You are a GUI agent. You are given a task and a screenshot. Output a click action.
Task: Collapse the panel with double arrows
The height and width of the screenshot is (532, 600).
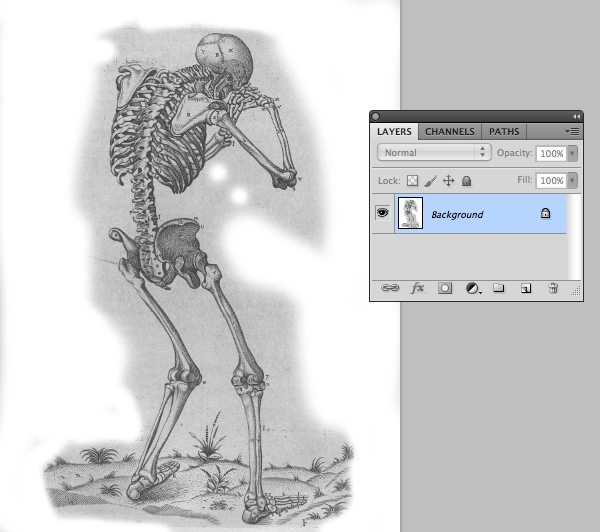pos(576,116)
